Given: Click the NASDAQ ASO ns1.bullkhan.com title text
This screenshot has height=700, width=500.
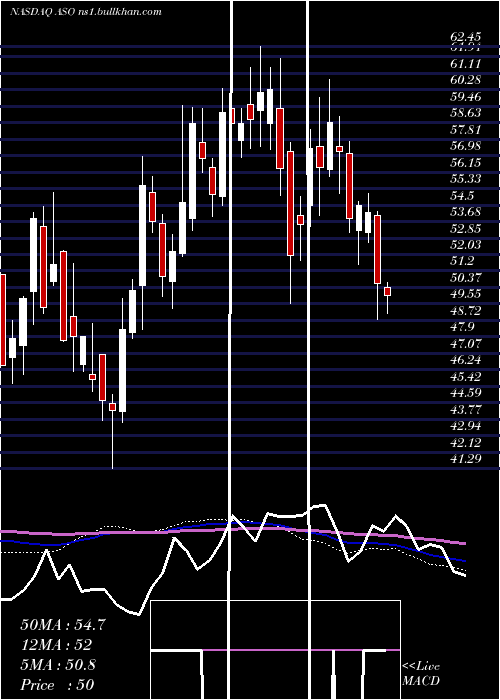Looking at the screenshot, I should (x=86, y=12).
